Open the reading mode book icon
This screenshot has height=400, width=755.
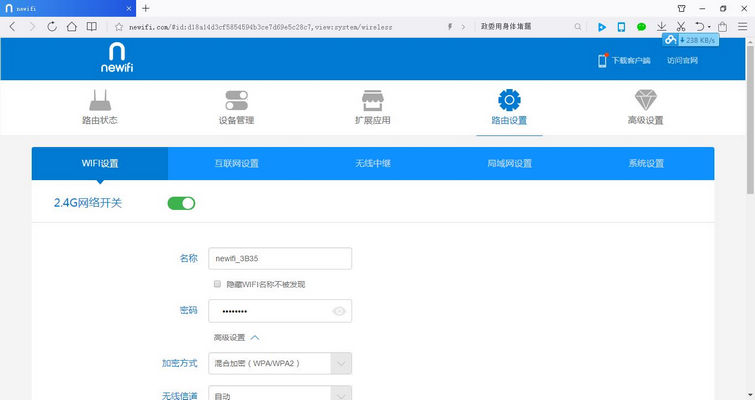coord(91,26)
